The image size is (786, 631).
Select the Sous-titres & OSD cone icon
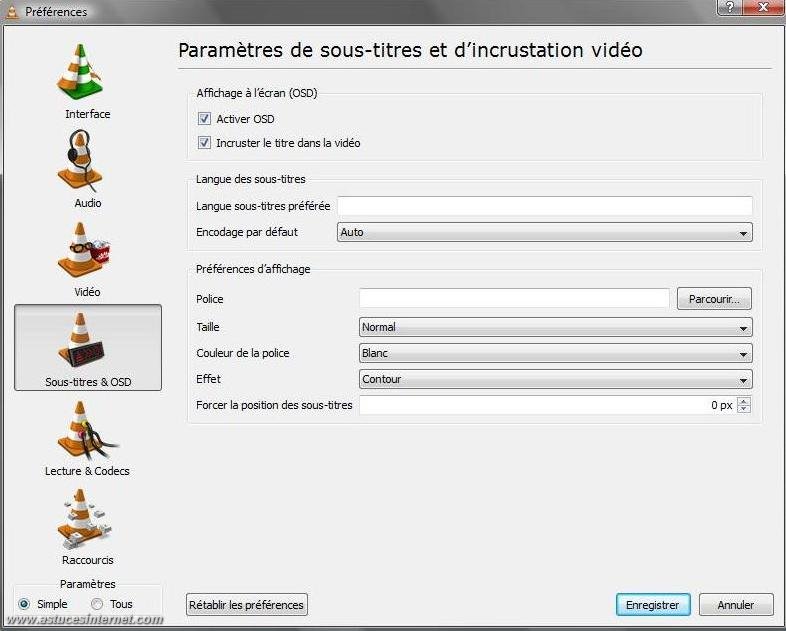point(81,339)
